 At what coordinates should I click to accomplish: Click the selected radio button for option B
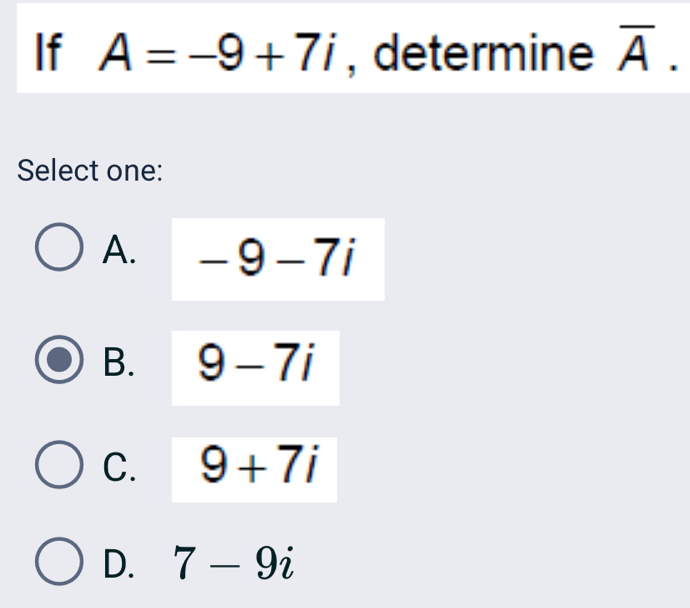[60, 361]
